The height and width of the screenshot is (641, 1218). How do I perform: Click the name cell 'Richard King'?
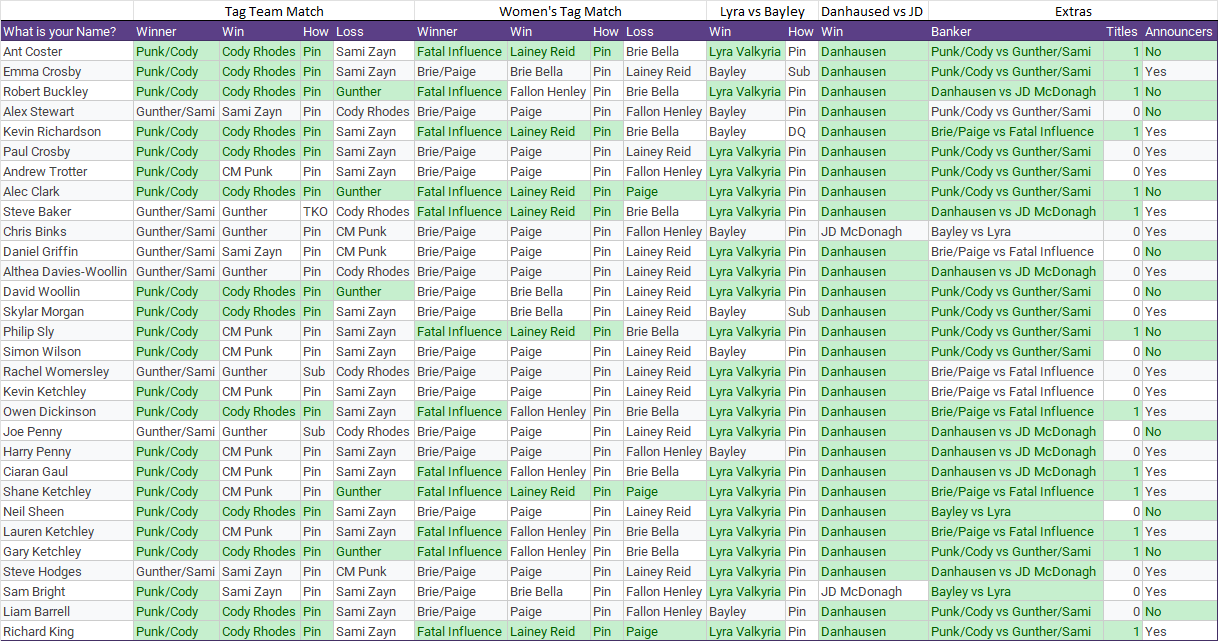(x=67, y=631)
